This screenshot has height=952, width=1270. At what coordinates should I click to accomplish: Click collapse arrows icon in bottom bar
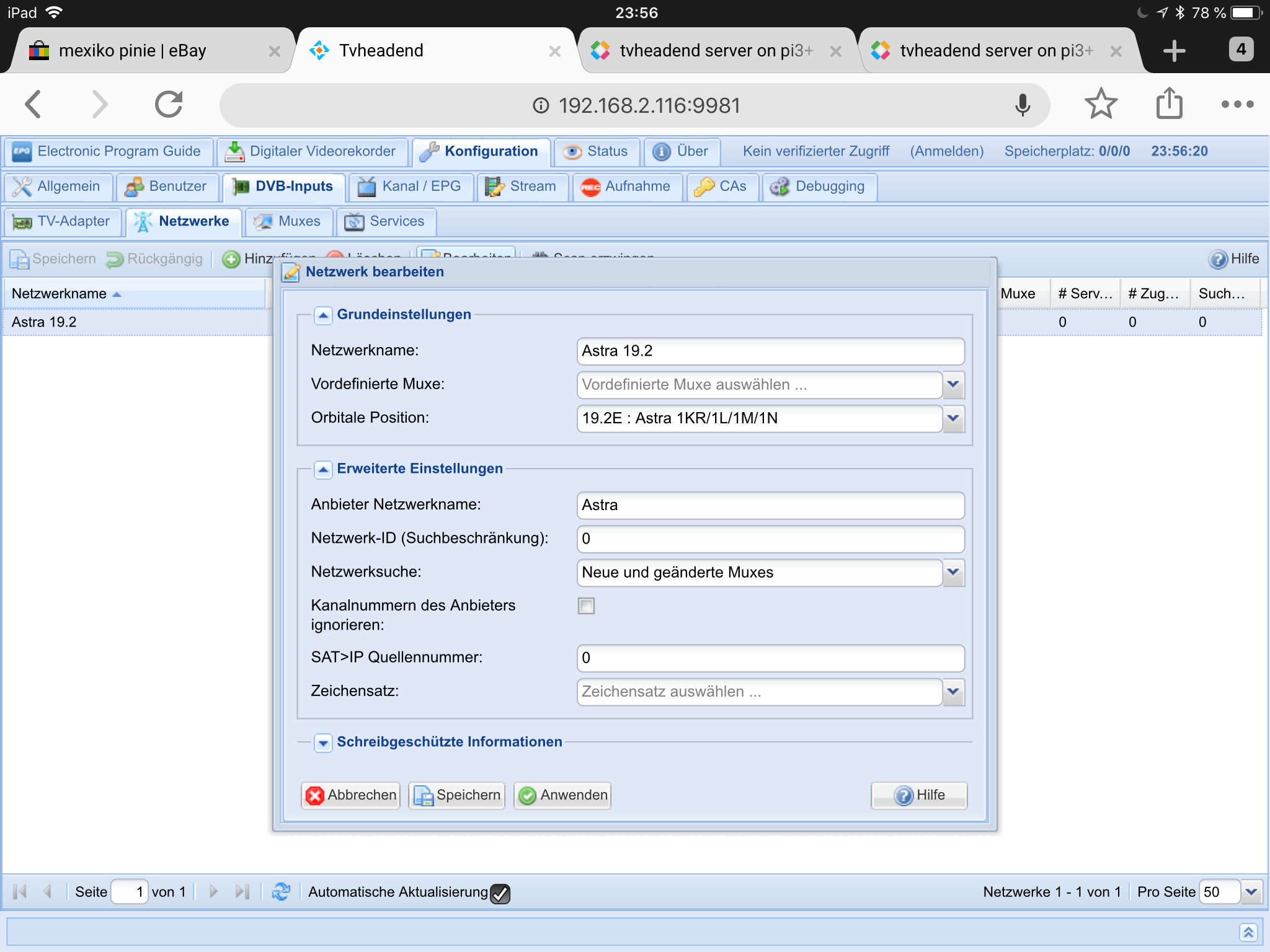tap(1248, 932)
